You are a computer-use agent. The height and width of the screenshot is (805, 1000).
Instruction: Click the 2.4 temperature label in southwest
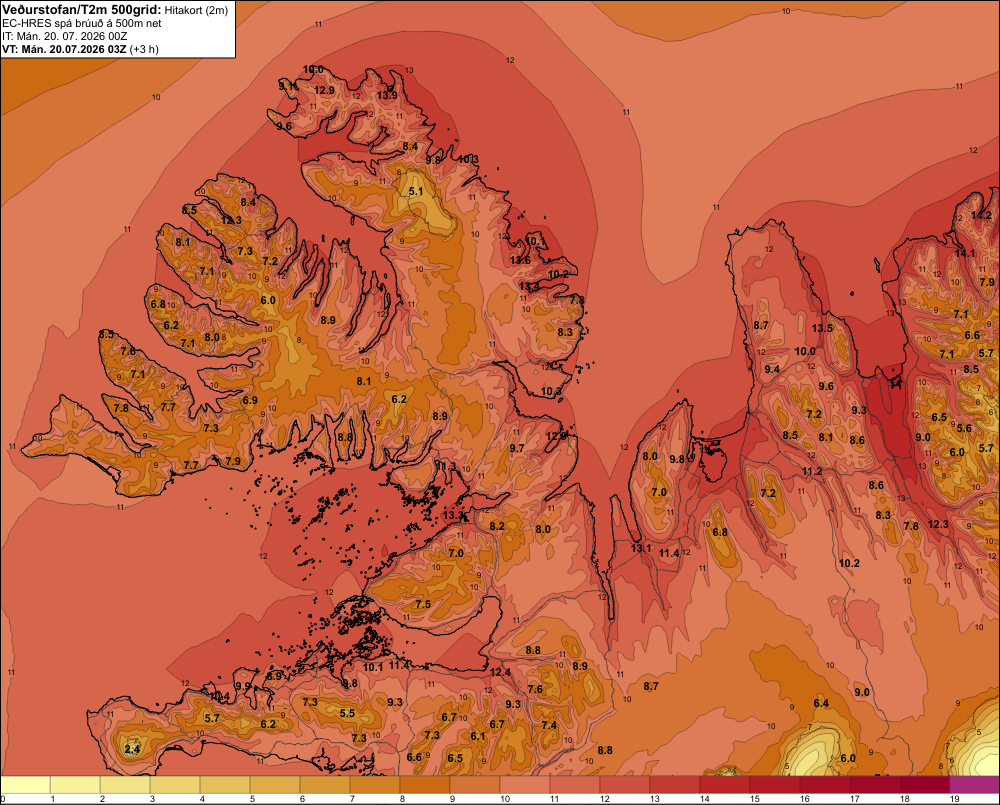132,749
